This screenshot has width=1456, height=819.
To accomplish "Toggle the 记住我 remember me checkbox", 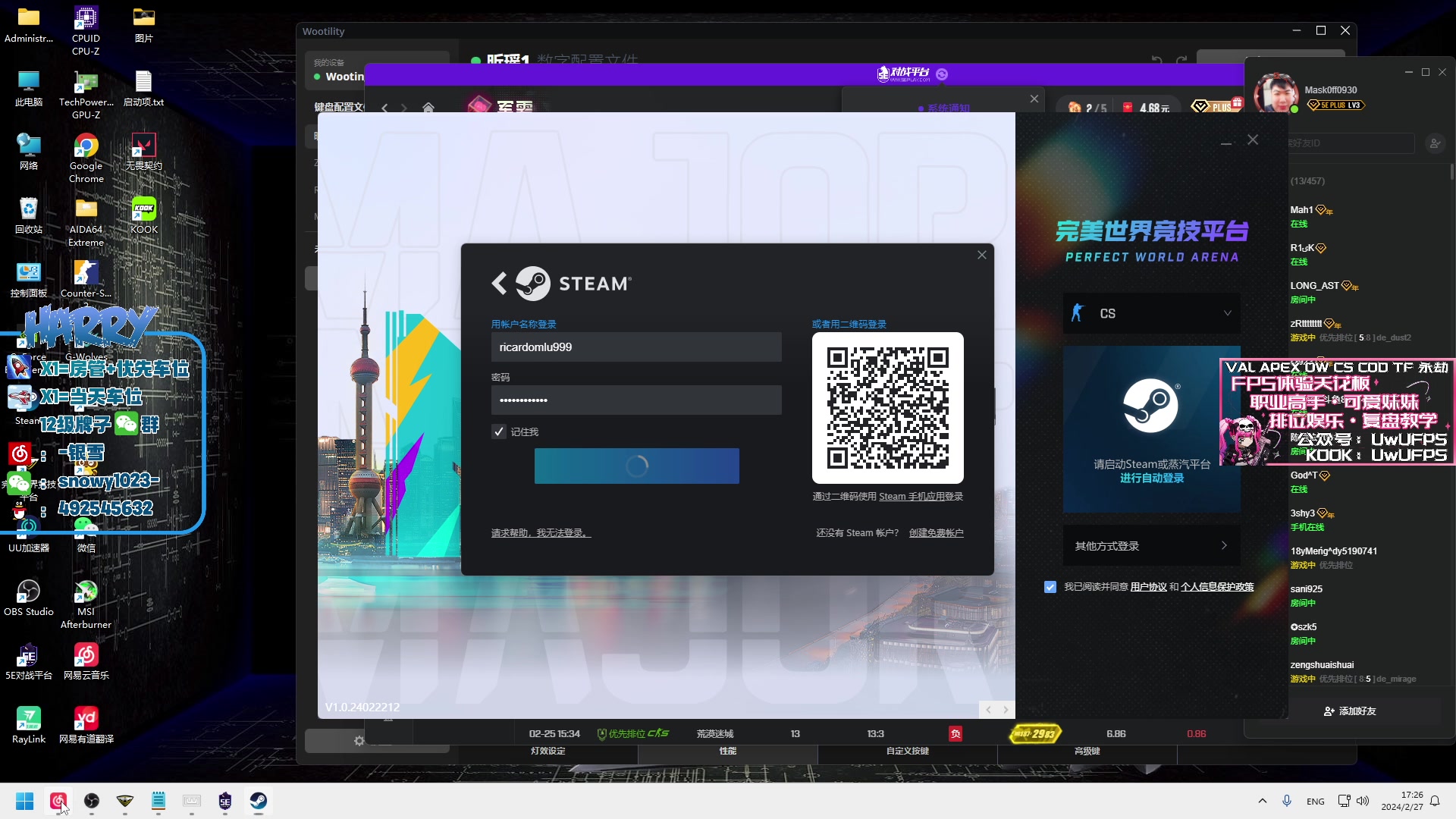I will tap(499, 432).
